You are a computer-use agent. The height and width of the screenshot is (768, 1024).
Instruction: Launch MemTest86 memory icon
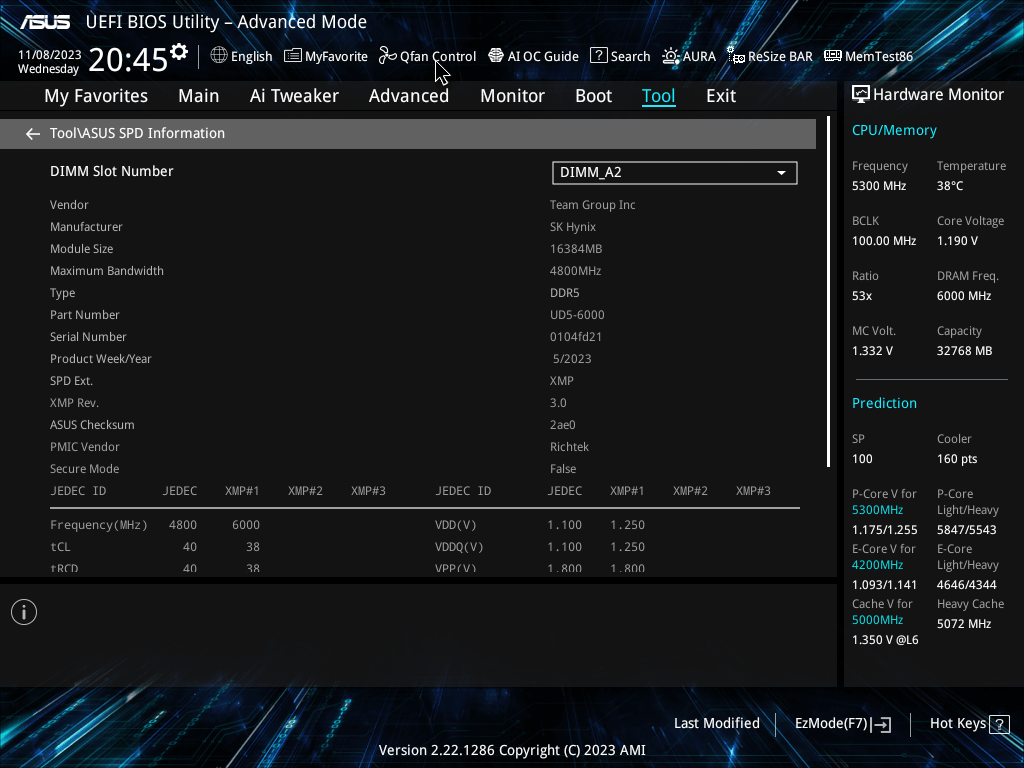pos(833,56)
